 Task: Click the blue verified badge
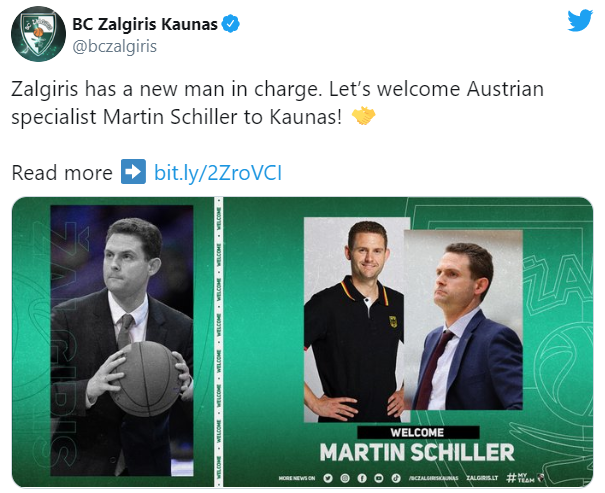pyautogui.click(x=231, y=24)
